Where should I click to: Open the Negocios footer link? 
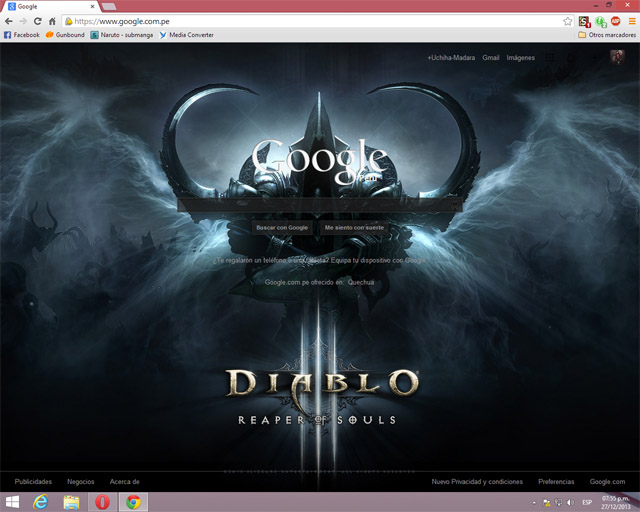(80, 482)
